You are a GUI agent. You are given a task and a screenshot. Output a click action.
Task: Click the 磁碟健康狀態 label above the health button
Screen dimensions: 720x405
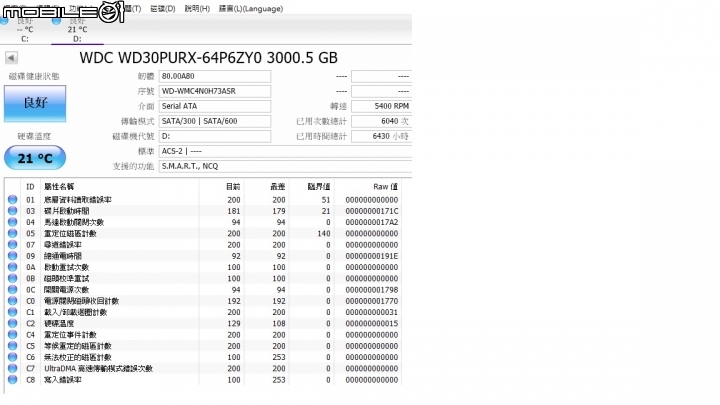pos(34,76)
